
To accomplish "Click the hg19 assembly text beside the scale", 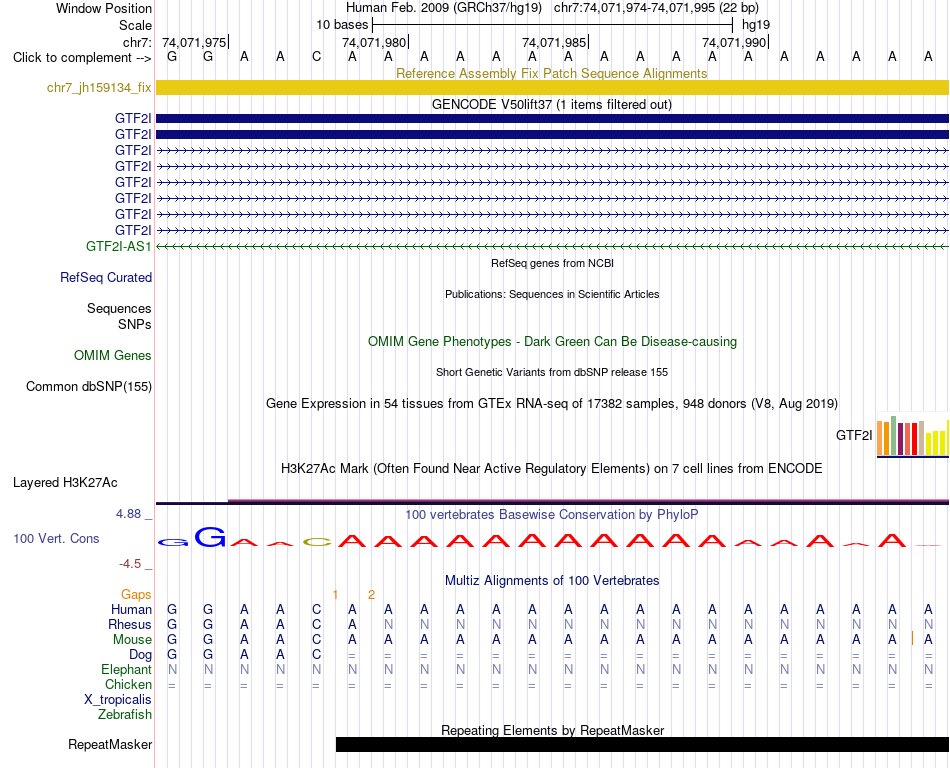I will (x=756, y=25).
